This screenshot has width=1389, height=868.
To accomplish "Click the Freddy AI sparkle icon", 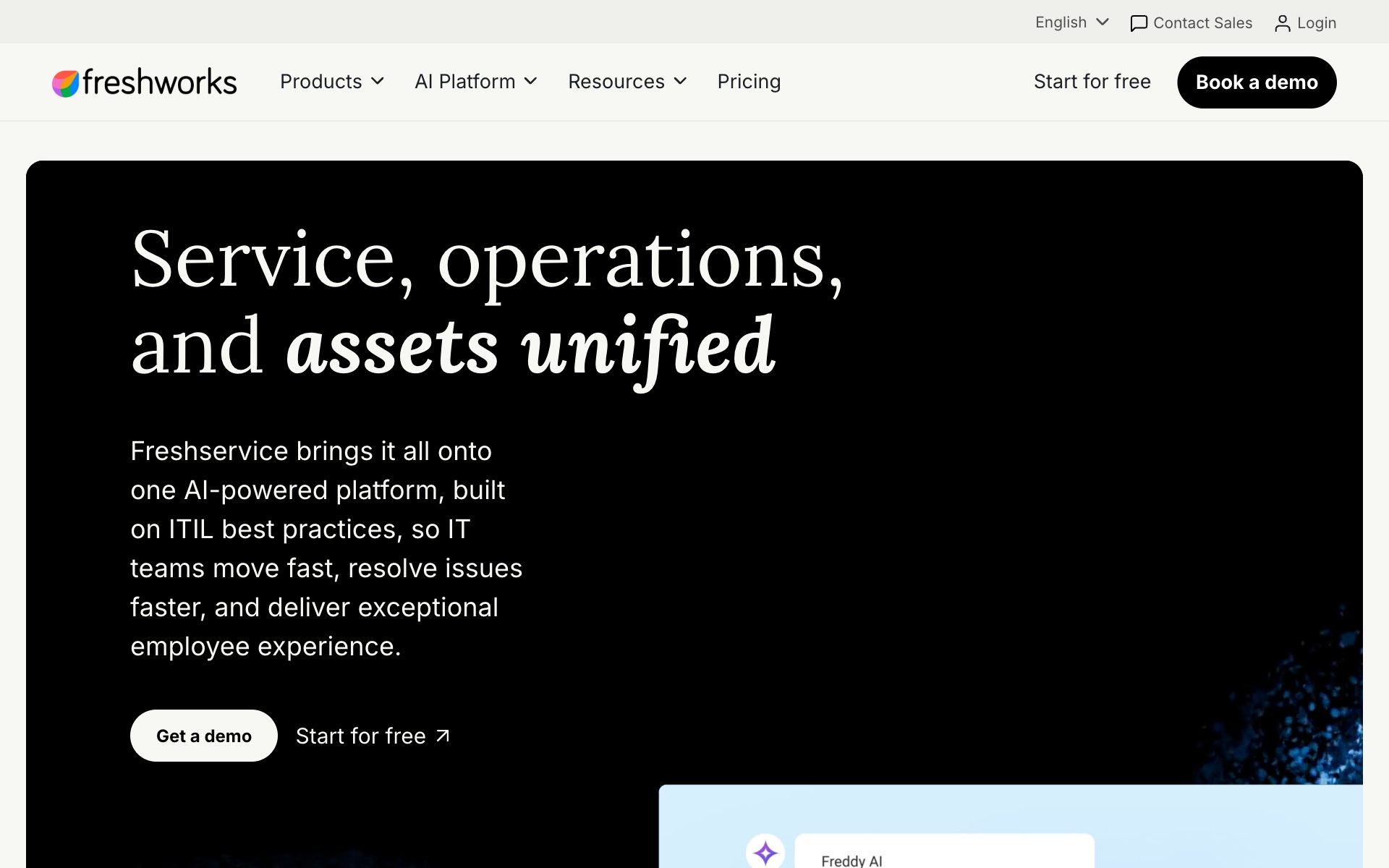I will pos(765,853).
